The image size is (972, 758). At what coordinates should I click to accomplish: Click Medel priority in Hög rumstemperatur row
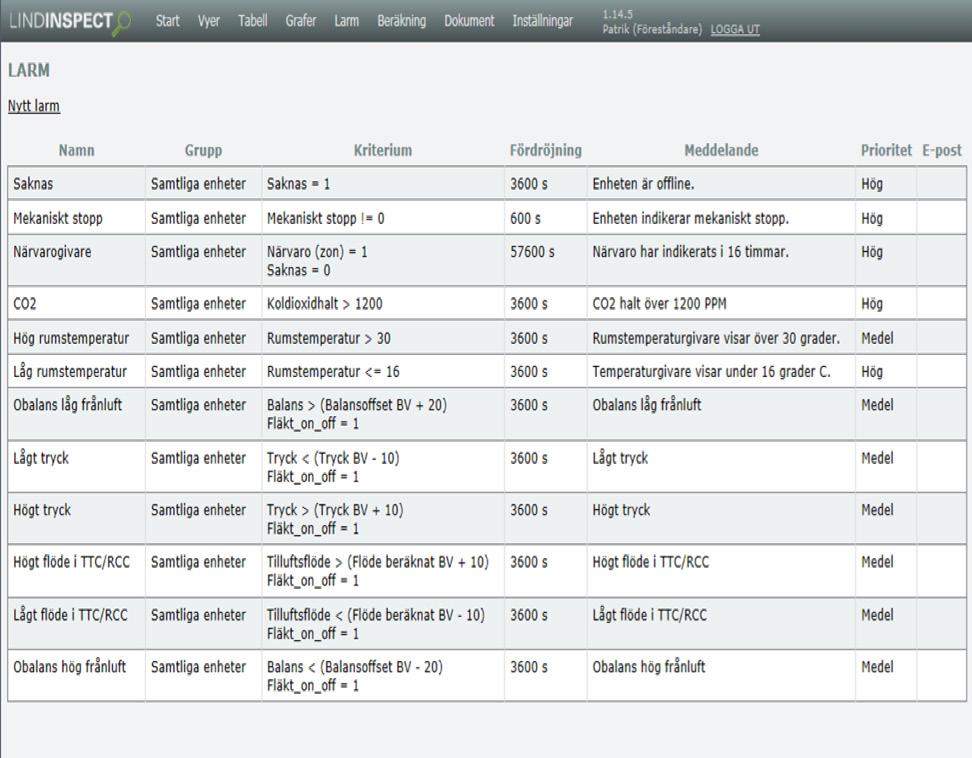pos(877,338)
